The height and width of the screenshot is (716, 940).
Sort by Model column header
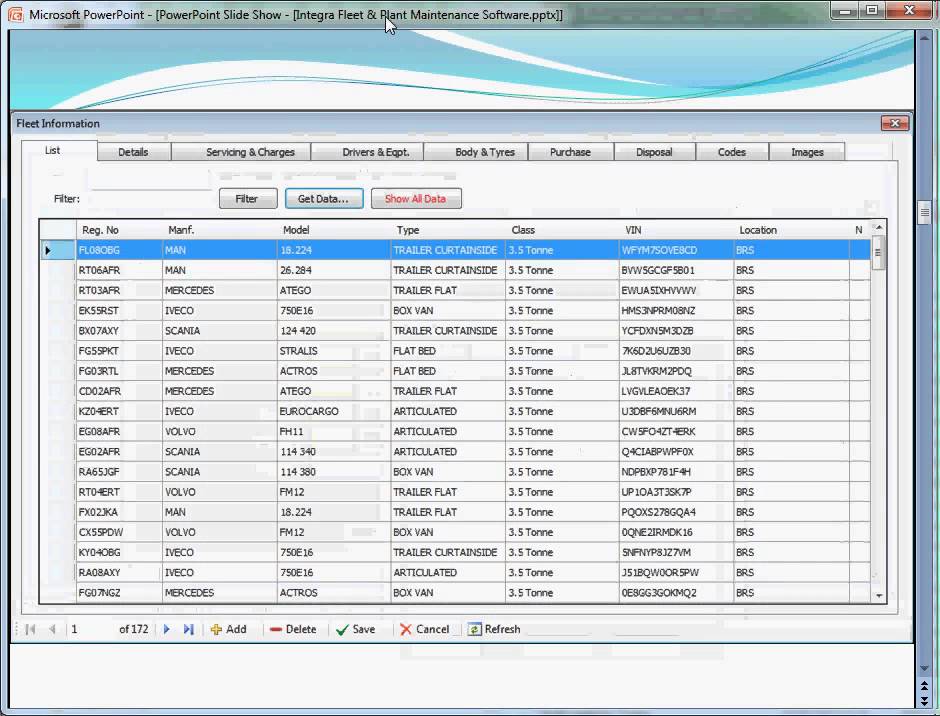tap(333, 230)
